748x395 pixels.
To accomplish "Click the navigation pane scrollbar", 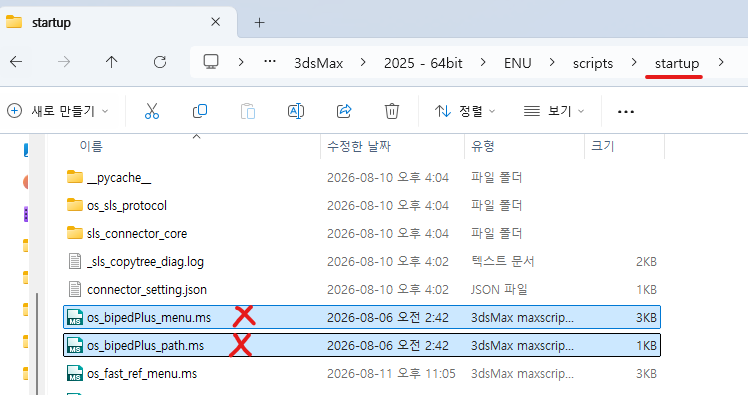I will click(37, 343).
